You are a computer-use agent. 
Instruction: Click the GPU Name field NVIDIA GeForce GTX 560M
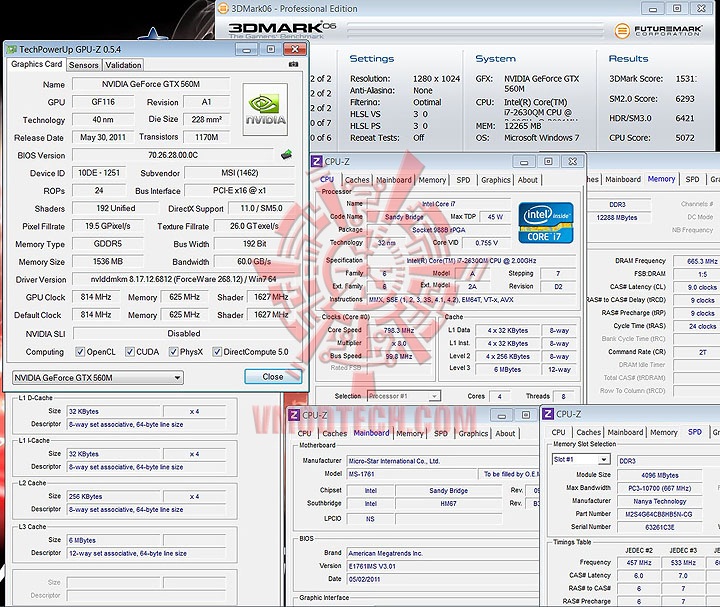tap(151, 84)
